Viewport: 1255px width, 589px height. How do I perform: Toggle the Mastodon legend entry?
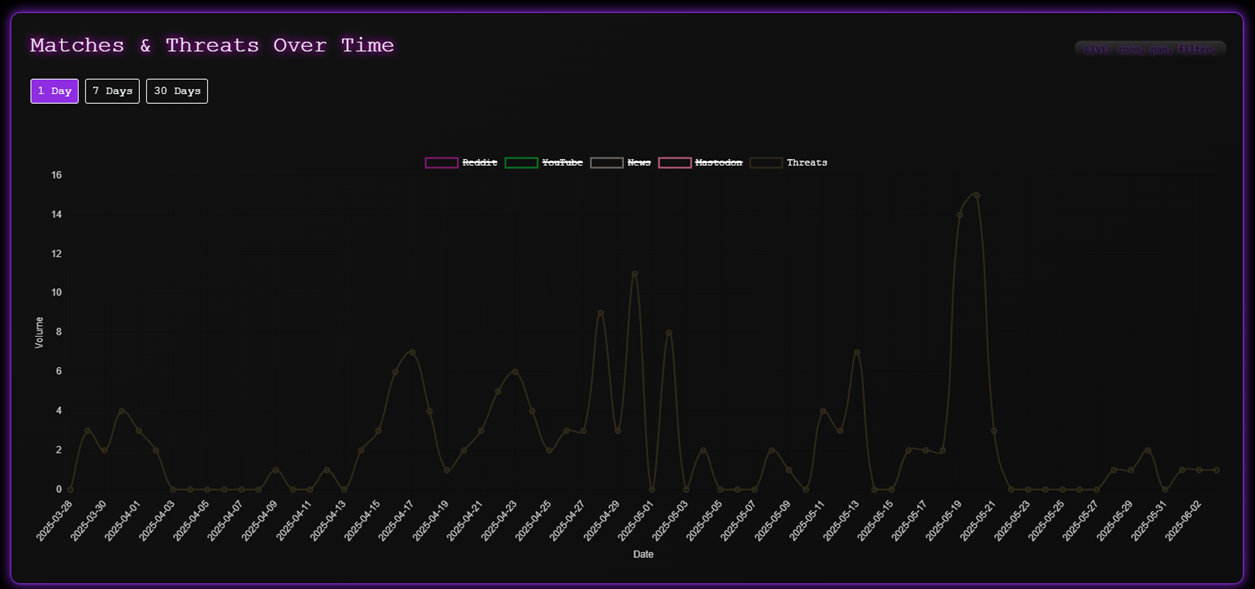pyautogui.click(x=701, y=162)
